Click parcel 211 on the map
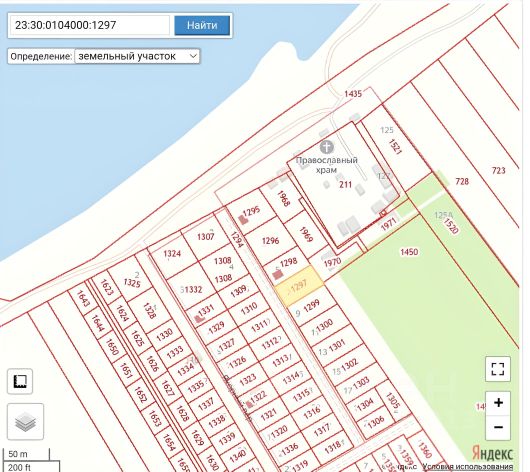 pyautogui.click(x=345, y=184)
